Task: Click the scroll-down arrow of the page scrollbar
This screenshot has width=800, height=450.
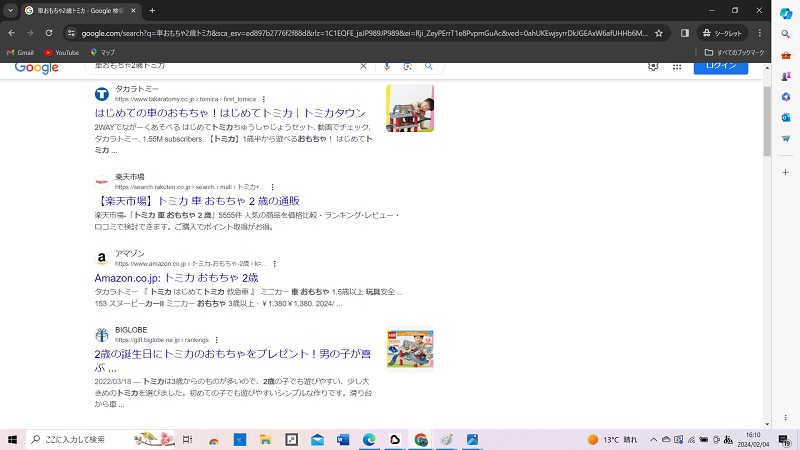Action: tap(767, 424)
